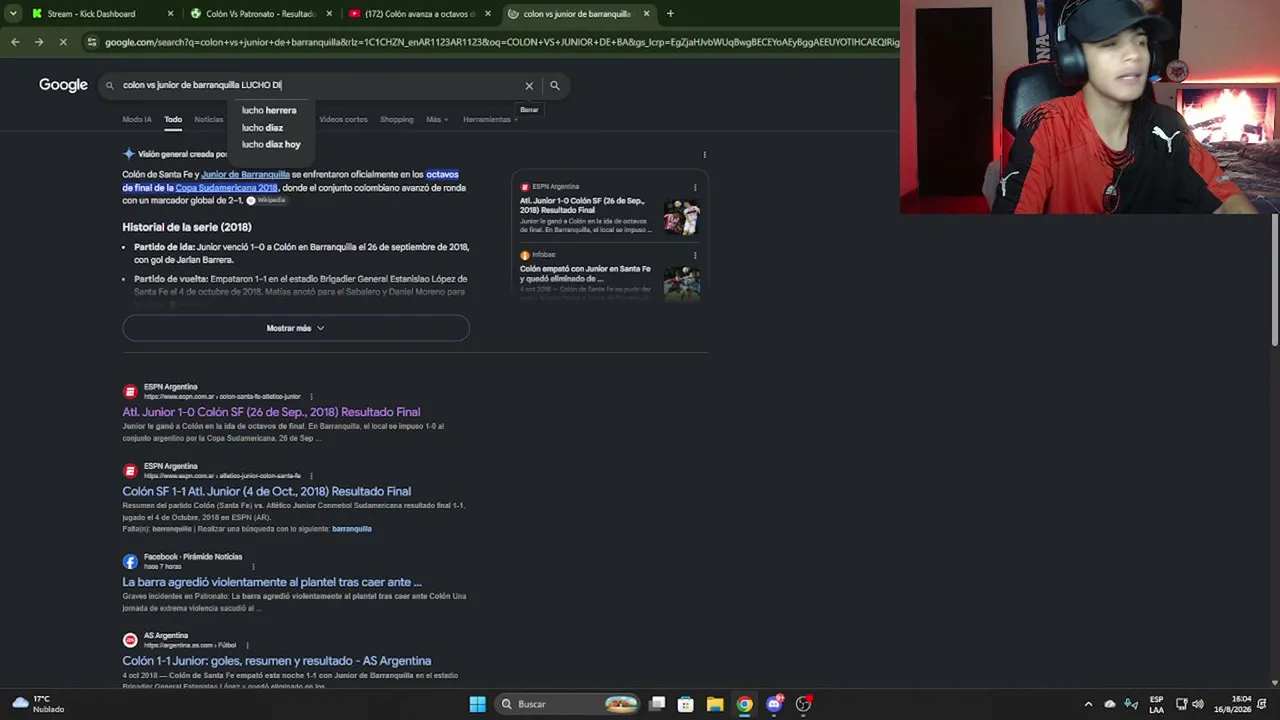Open 'La barra agredió violentamente al plantel' result

pyautogui.click(x=272, y=582)
